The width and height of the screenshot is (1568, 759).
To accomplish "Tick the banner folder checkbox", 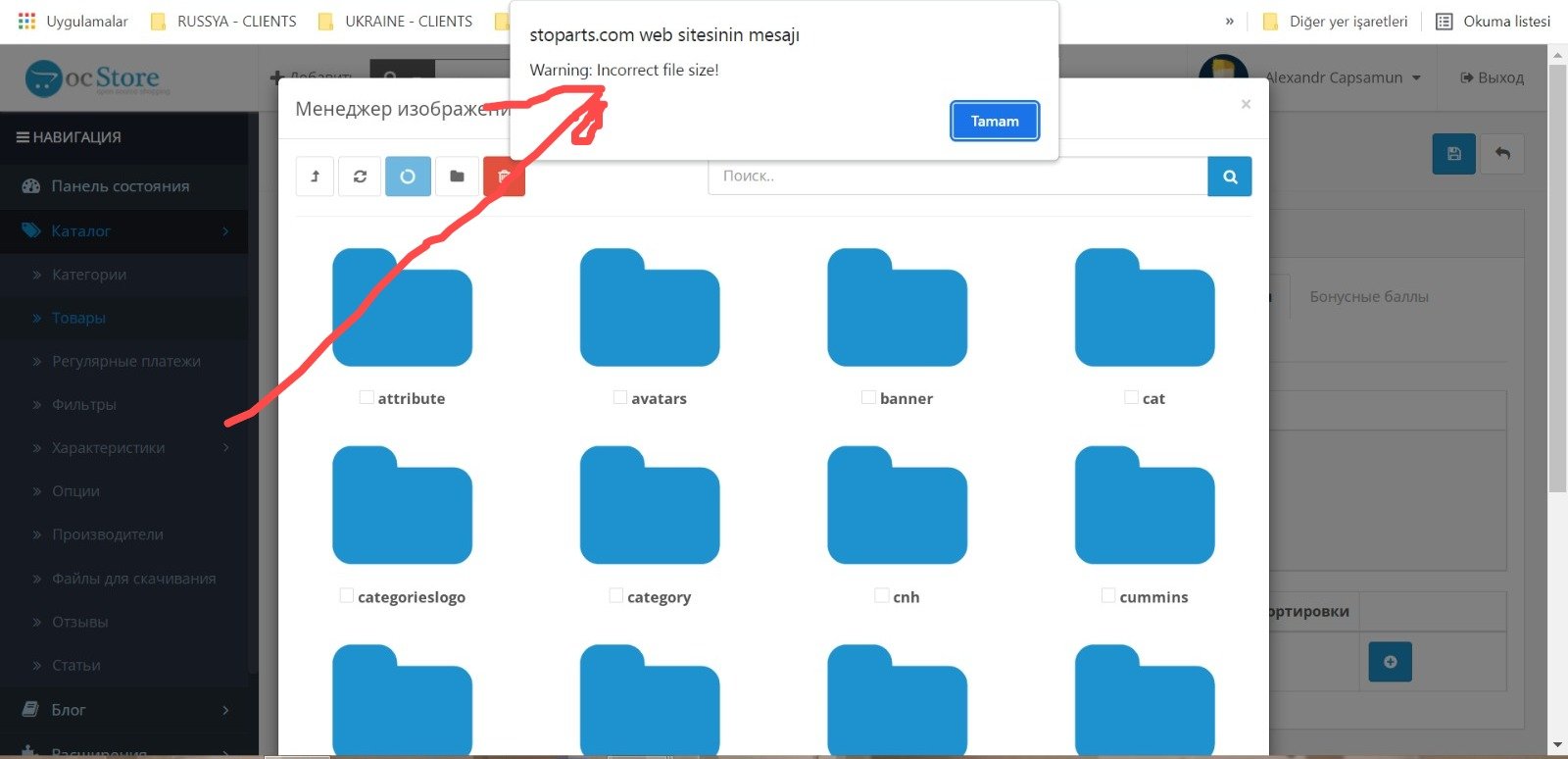I will (x=868, y=397).
